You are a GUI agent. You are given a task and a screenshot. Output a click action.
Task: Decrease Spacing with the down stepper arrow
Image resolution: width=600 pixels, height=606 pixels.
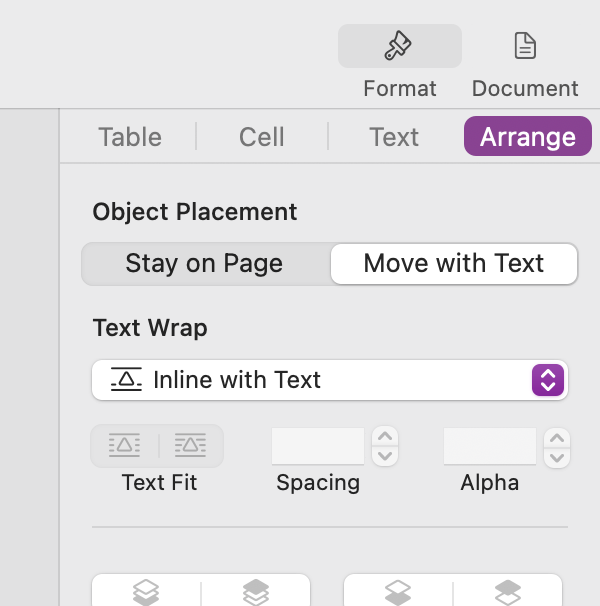(x=385, y=456)
